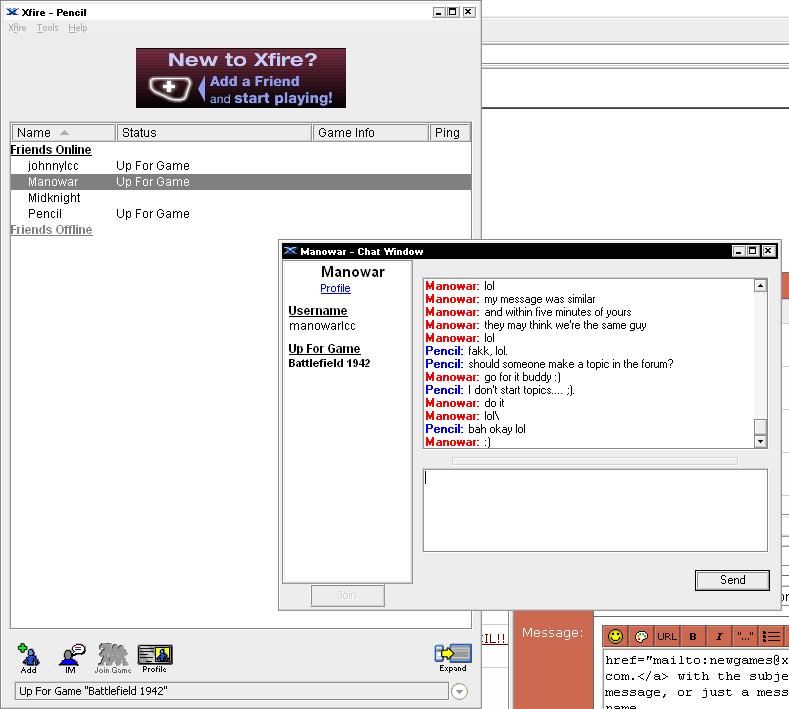Click the Add friend icon
The image size is (789, 709).
click(x=29, y=658)
